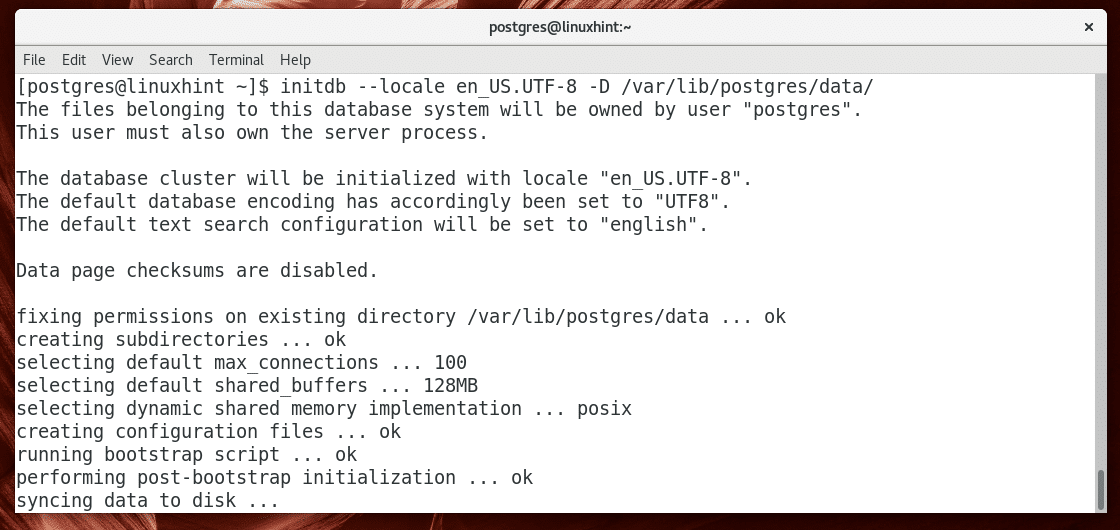The height and width of the screenshot is (530, 1120).
Task: Click the 'This user must also own' line
Action: click(x=252, y=132)
